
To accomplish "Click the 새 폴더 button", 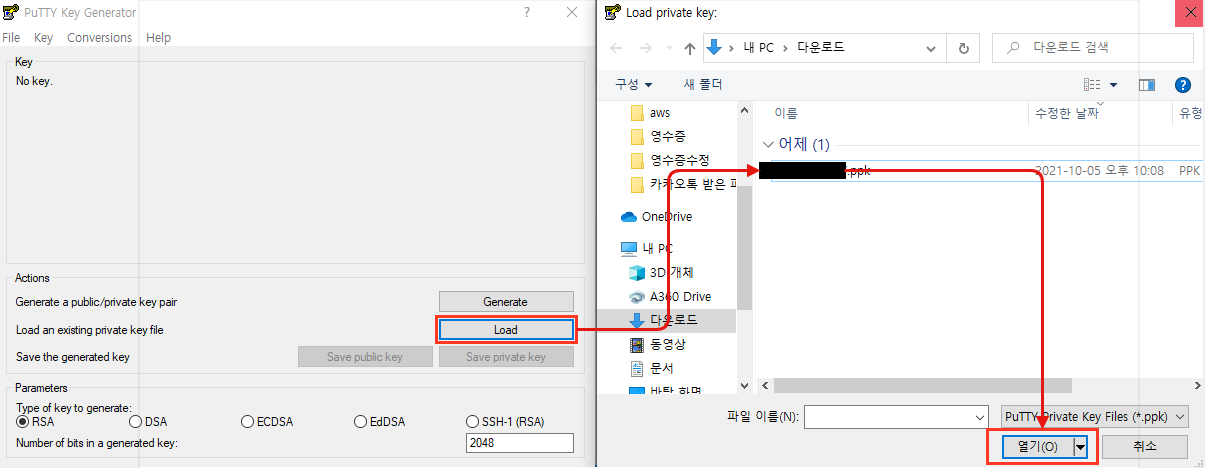I will pos(703,85).
